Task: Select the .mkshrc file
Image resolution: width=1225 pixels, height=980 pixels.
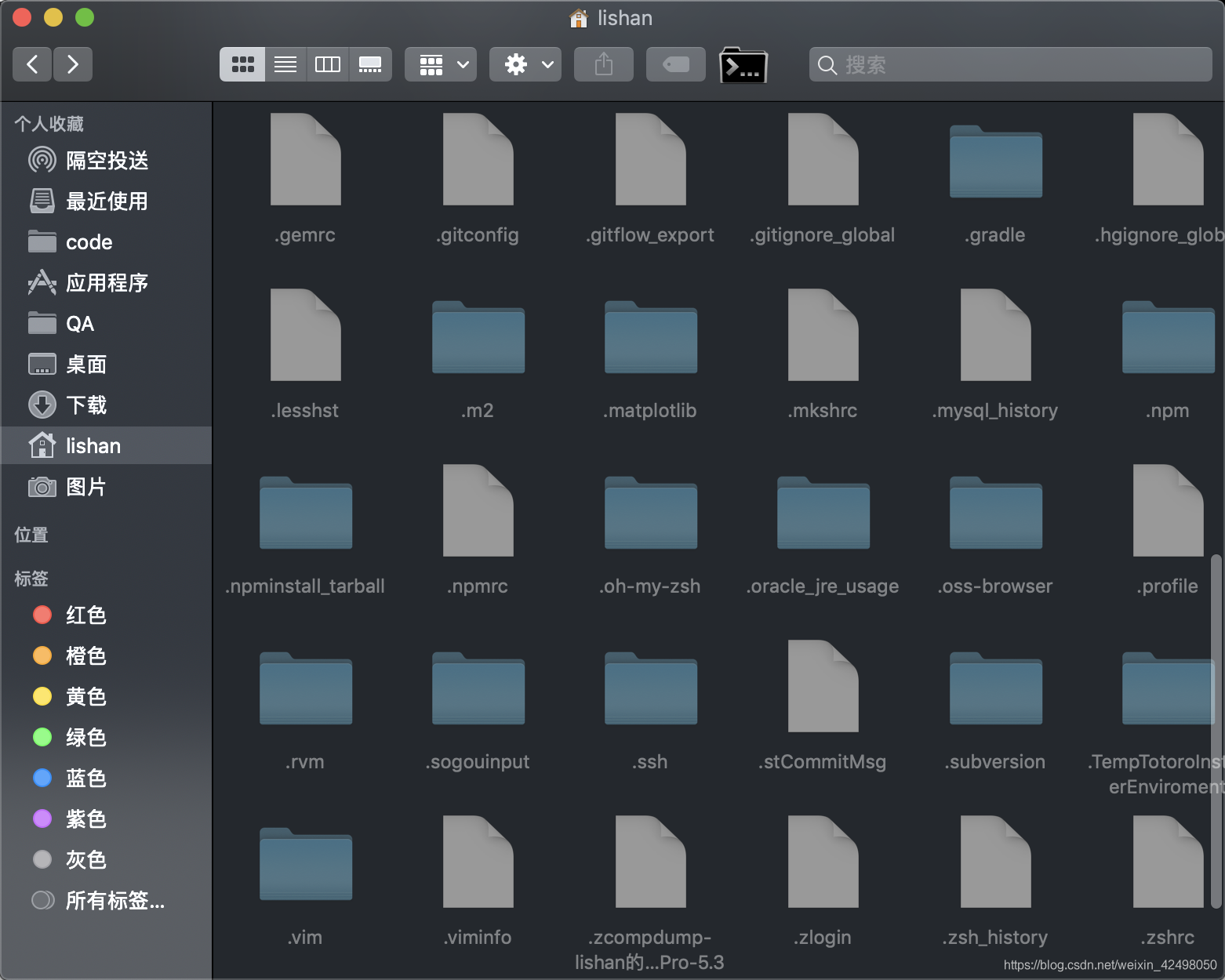Action: coord(823,335)
